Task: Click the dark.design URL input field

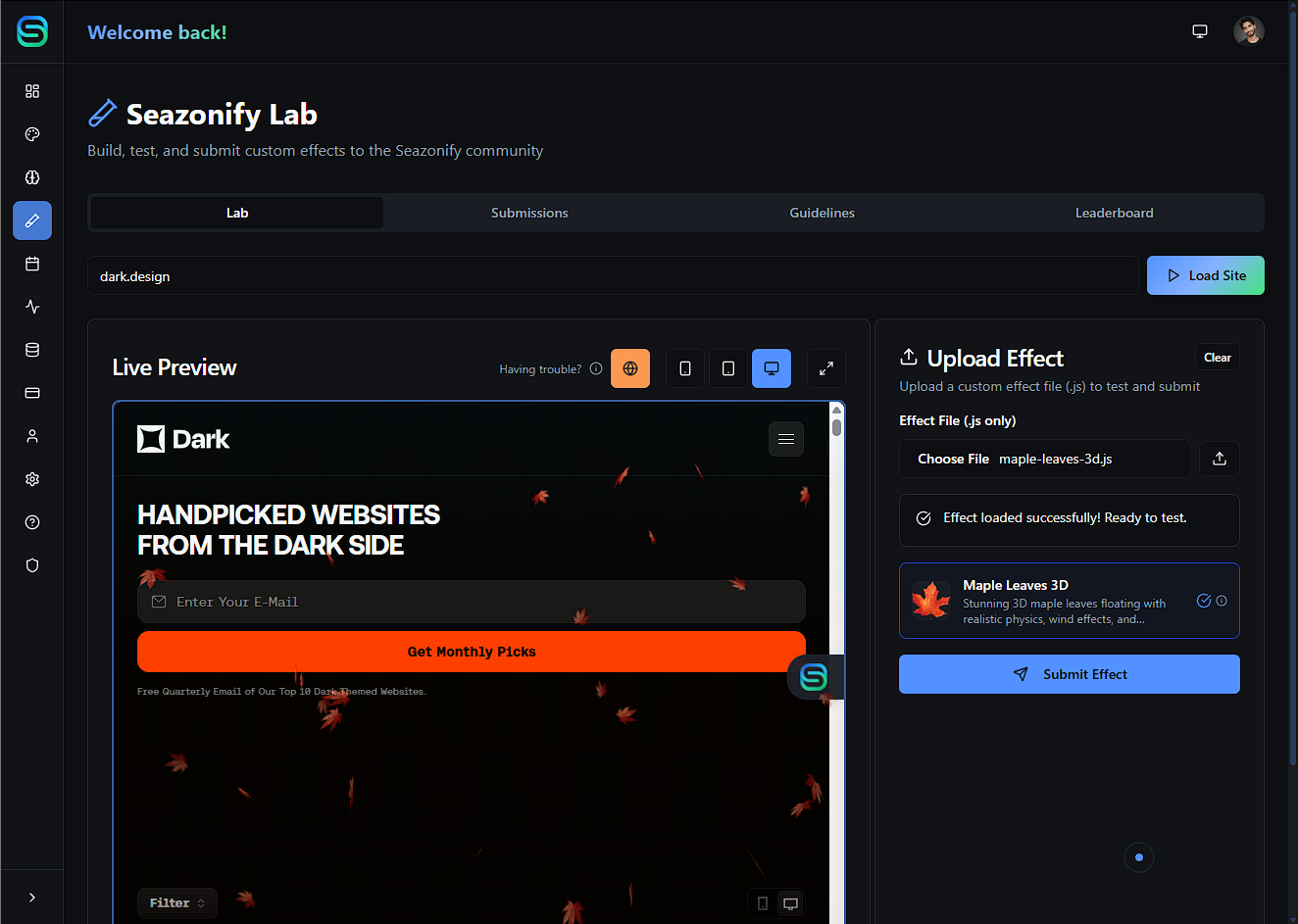Action: (613, 276)
